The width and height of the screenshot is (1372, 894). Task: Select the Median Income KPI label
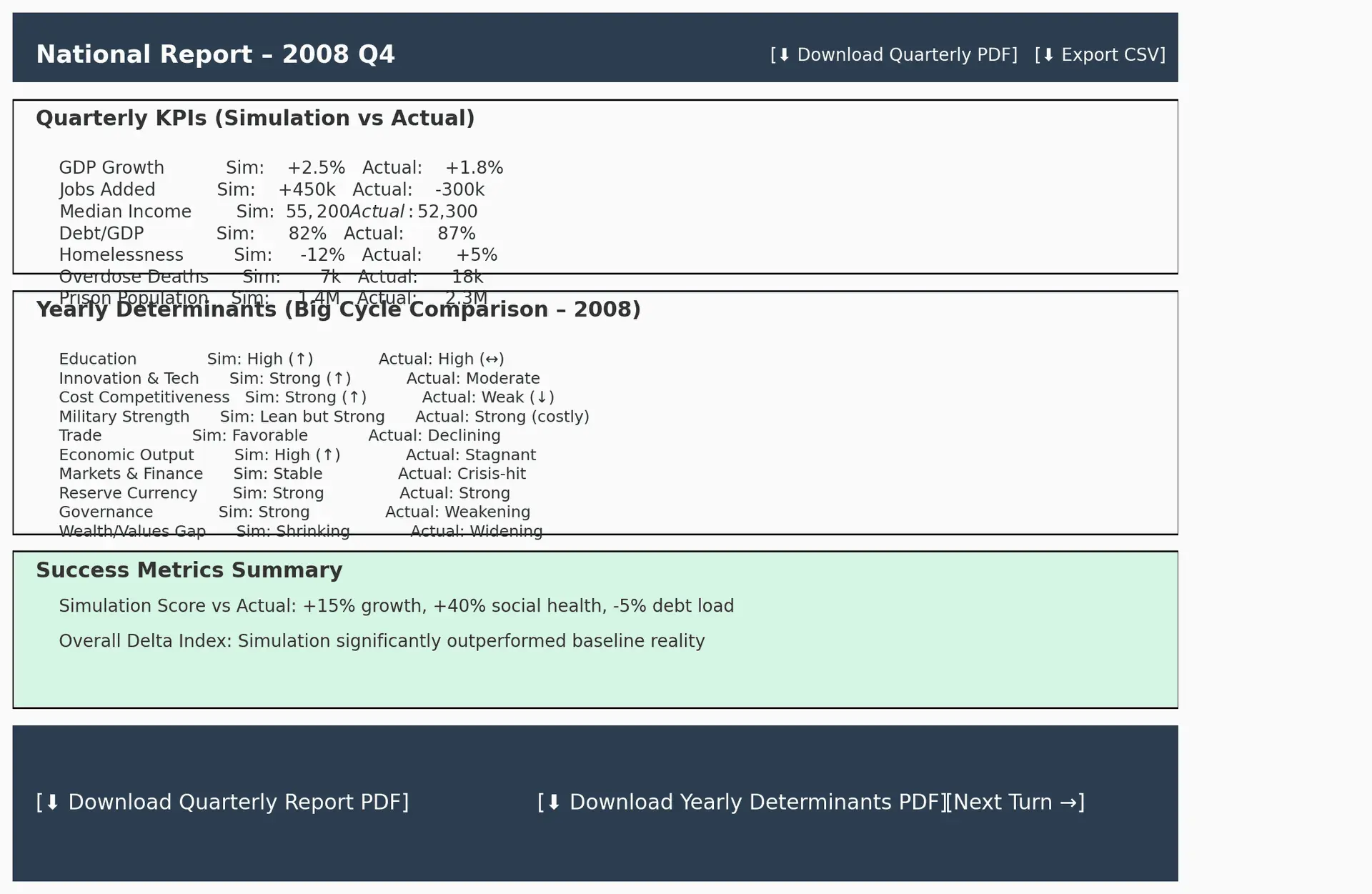tap(125, 212)
